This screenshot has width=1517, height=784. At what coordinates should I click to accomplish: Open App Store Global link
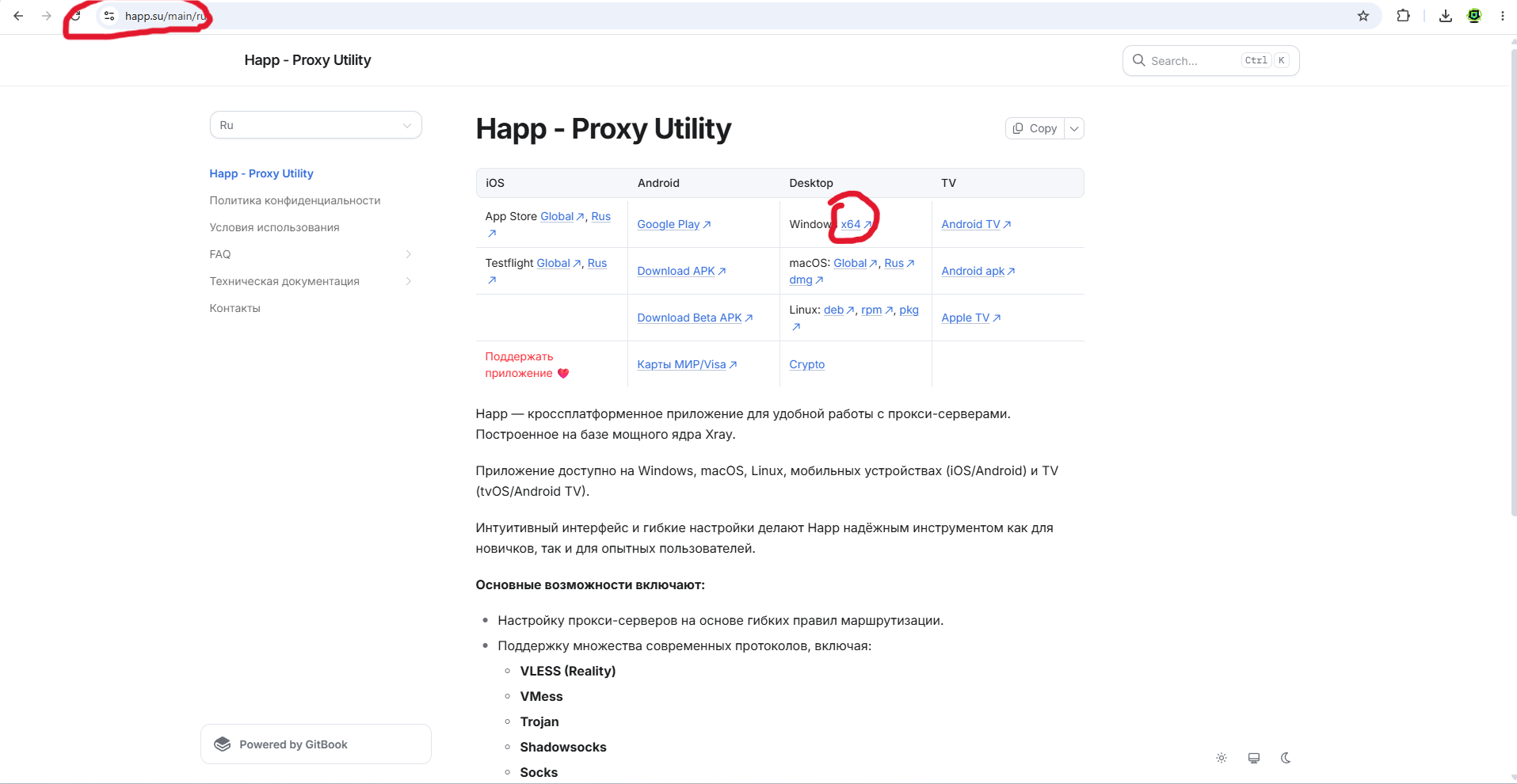[x=562, y=216]
